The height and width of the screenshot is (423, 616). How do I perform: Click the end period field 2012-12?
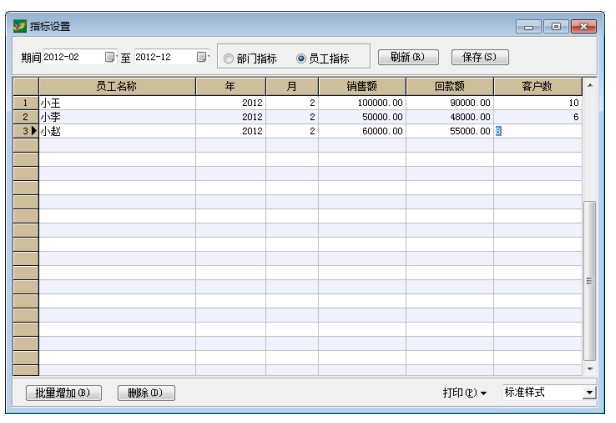(165, 57)
